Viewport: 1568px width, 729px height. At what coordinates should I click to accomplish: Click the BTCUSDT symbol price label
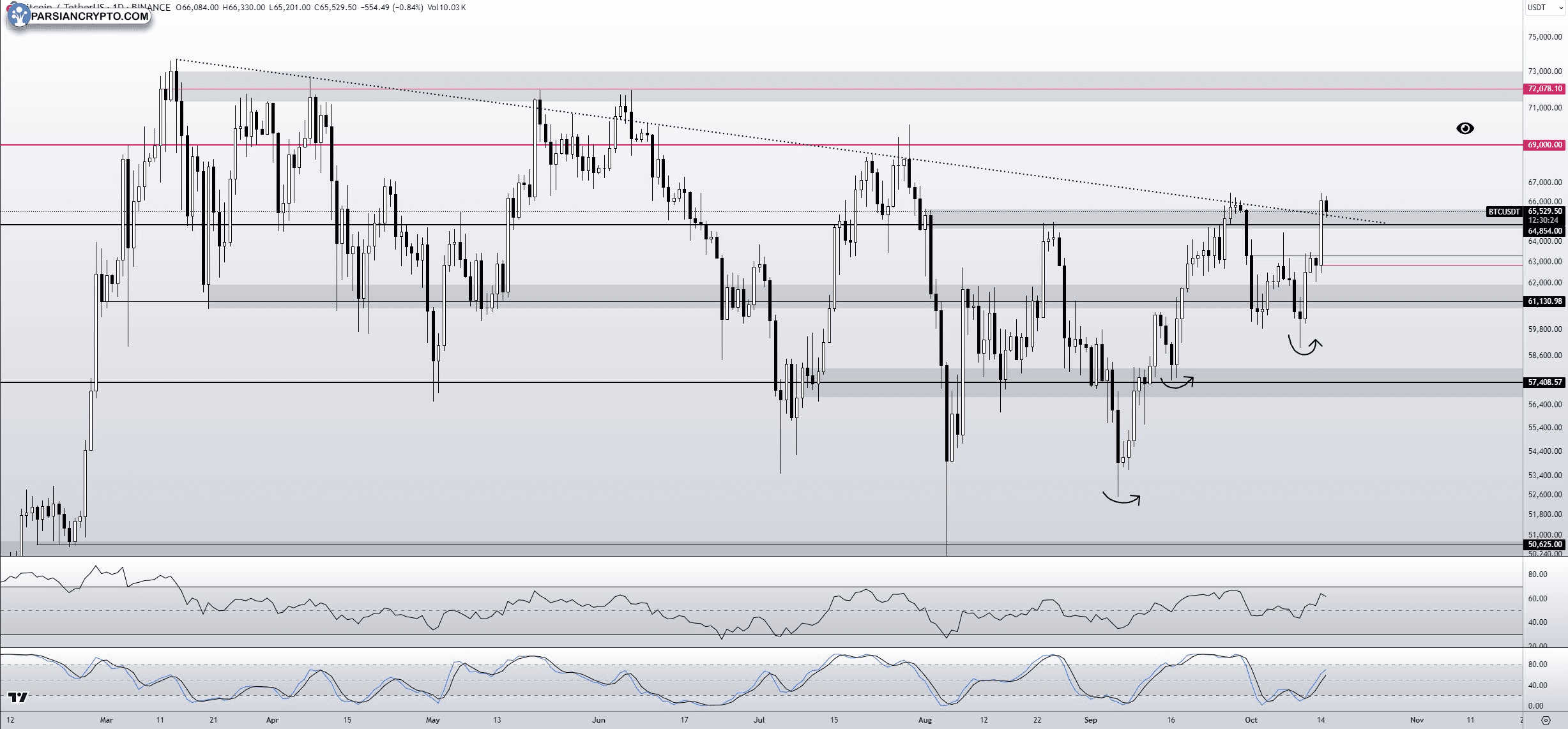click(1504, 211)
